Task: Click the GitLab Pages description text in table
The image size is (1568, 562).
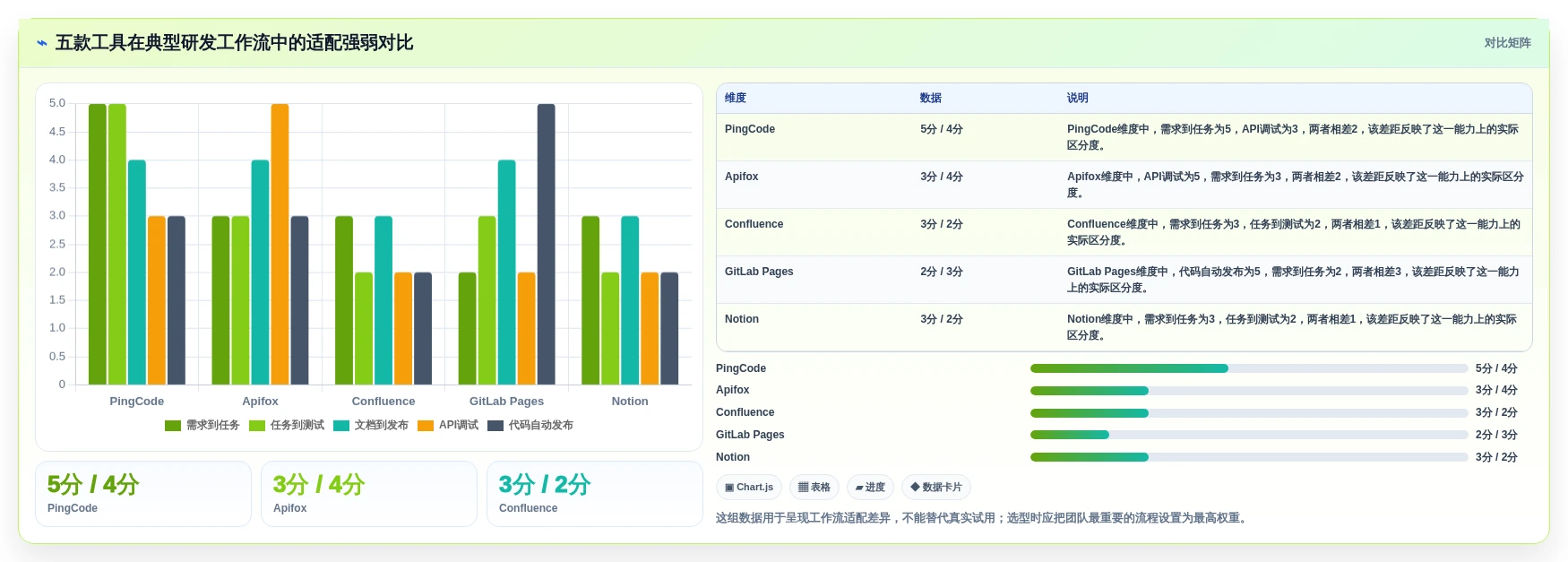Action: [1293, 280]
